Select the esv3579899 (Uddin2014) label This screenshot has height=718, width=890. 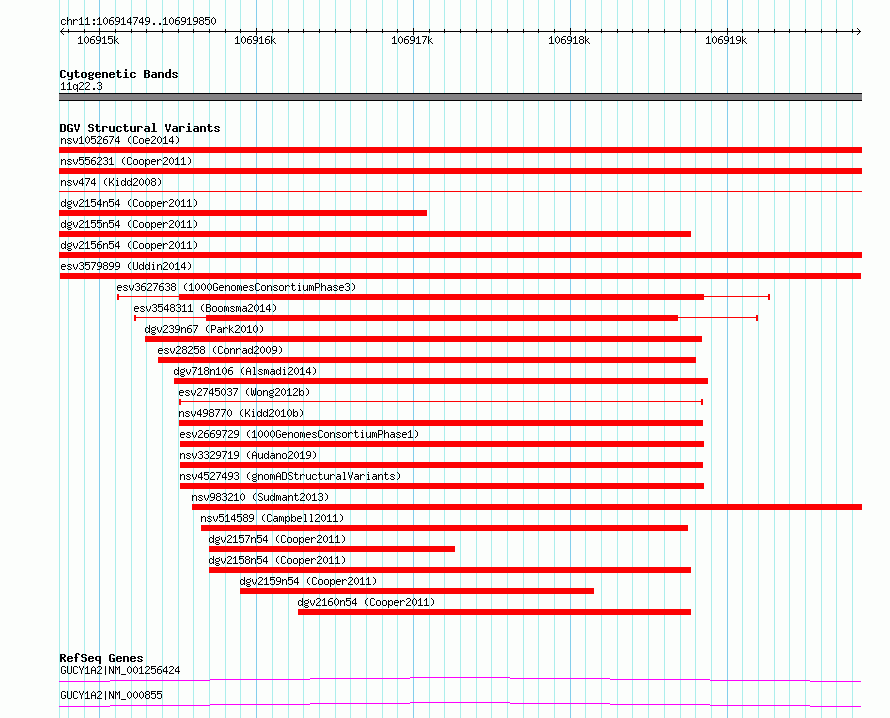126,266
